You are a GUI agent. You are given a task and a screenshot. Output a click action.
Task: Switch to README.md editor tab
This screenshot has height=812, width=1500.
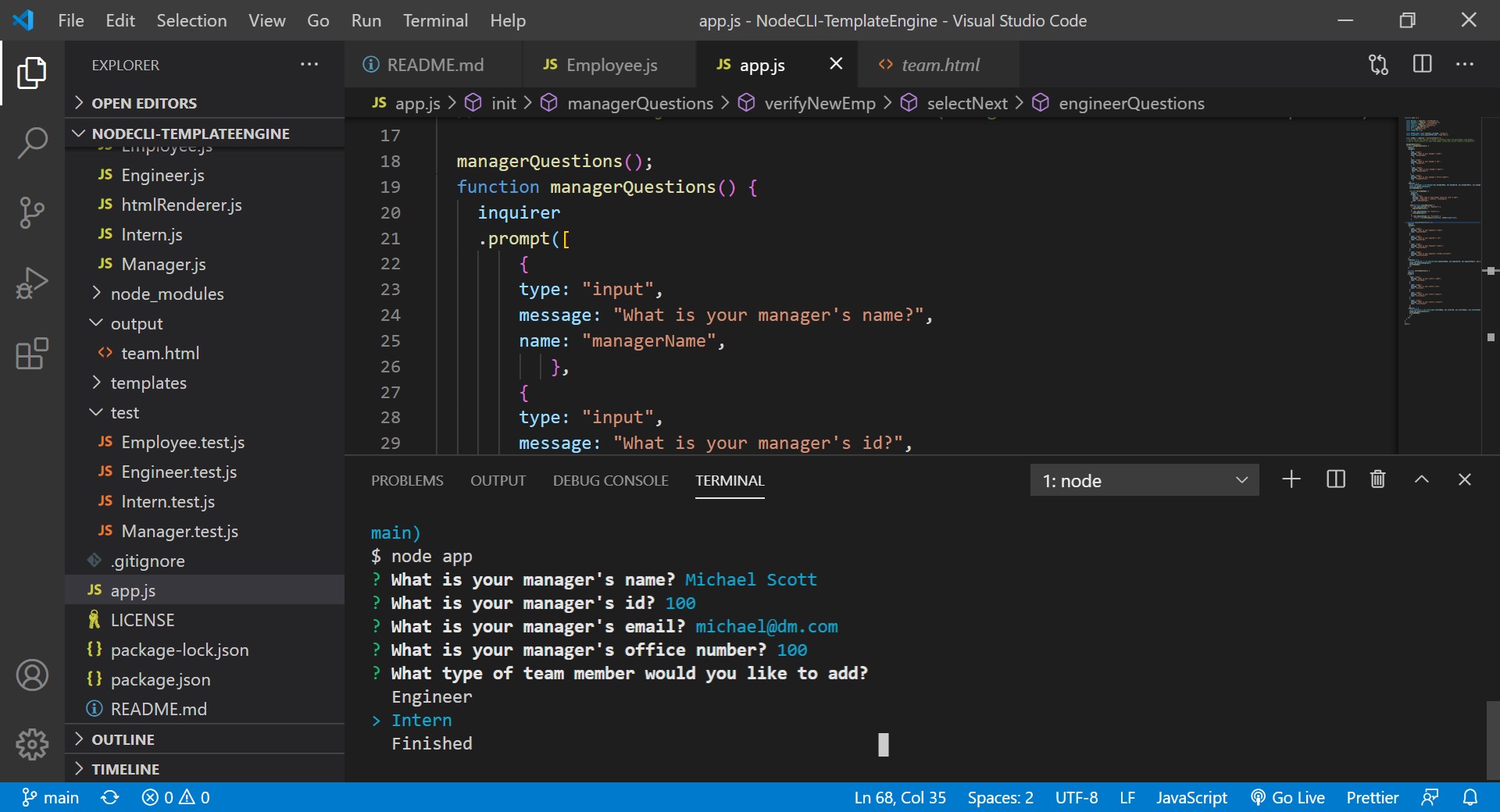pyautogui.click(x=434, y=65)
